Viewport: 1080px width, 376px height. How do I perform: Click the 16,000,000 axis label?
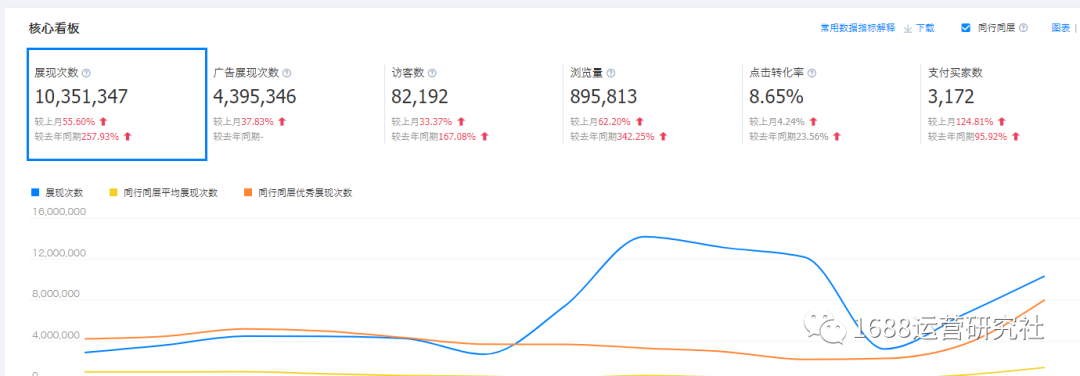point(60,212)
